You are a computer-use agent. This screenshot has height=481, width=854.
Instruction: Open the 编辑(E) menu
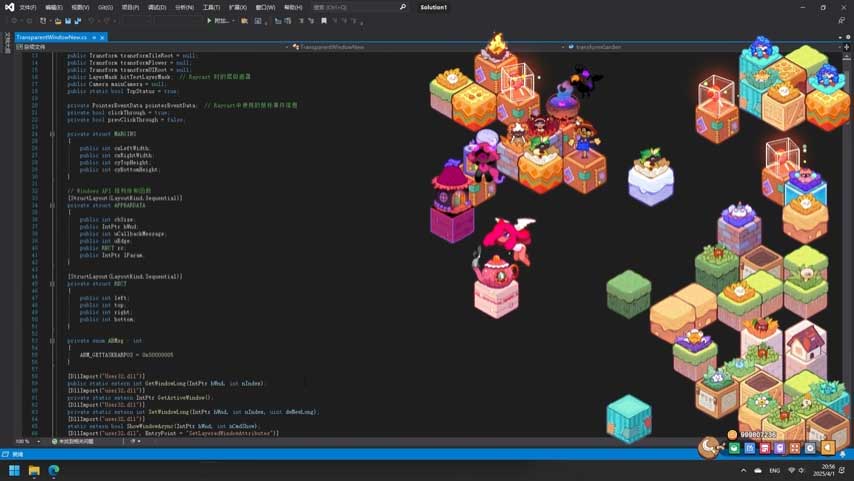tap(53, 7)
